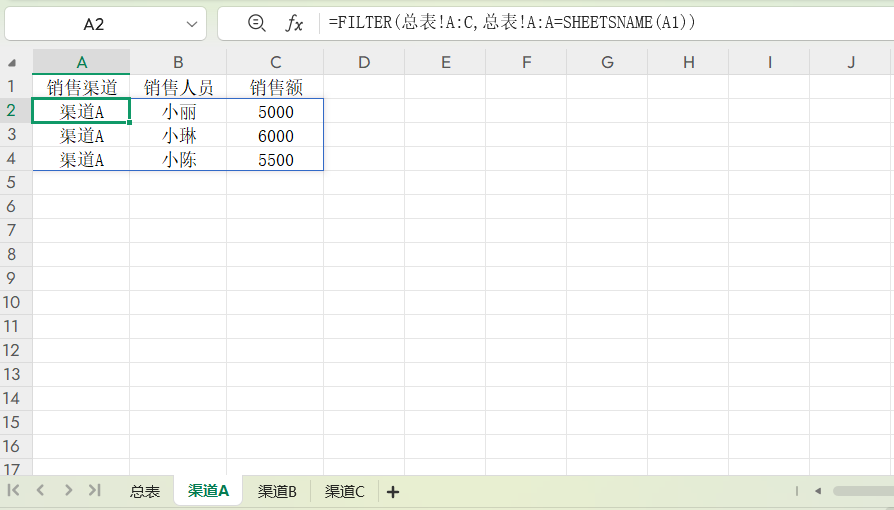Select column D header
The height and width of the screenshot is (510, 894).
tap(364, 62)
